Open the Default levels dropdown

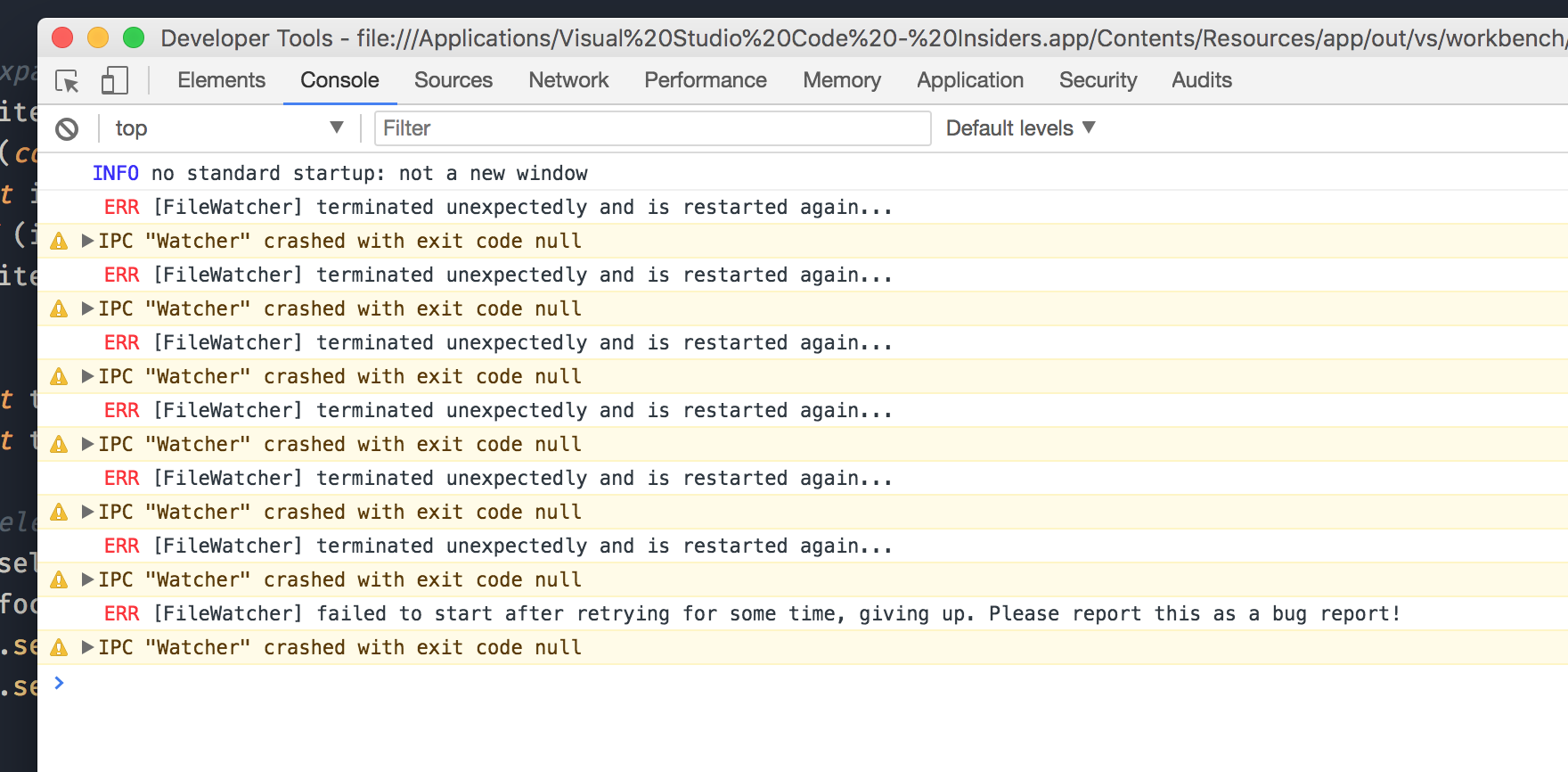click(x=1019, y=127)
